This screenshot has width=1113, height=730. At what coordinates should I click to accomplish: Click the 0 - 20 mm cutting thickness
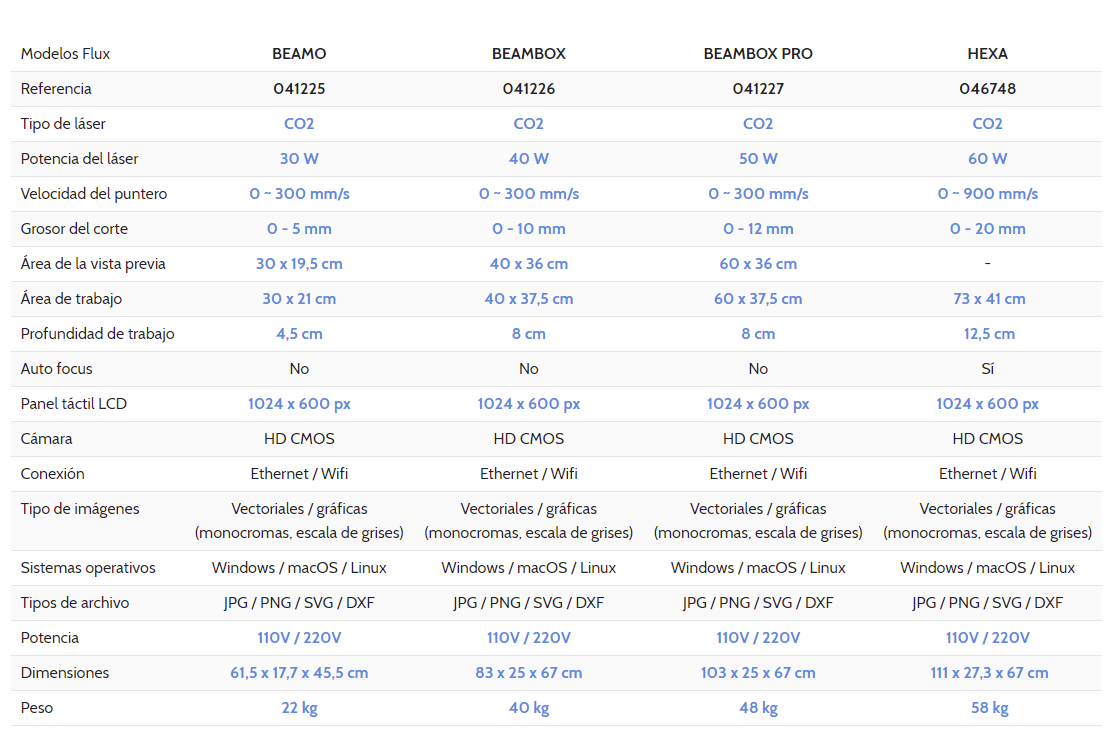[987, 229]
